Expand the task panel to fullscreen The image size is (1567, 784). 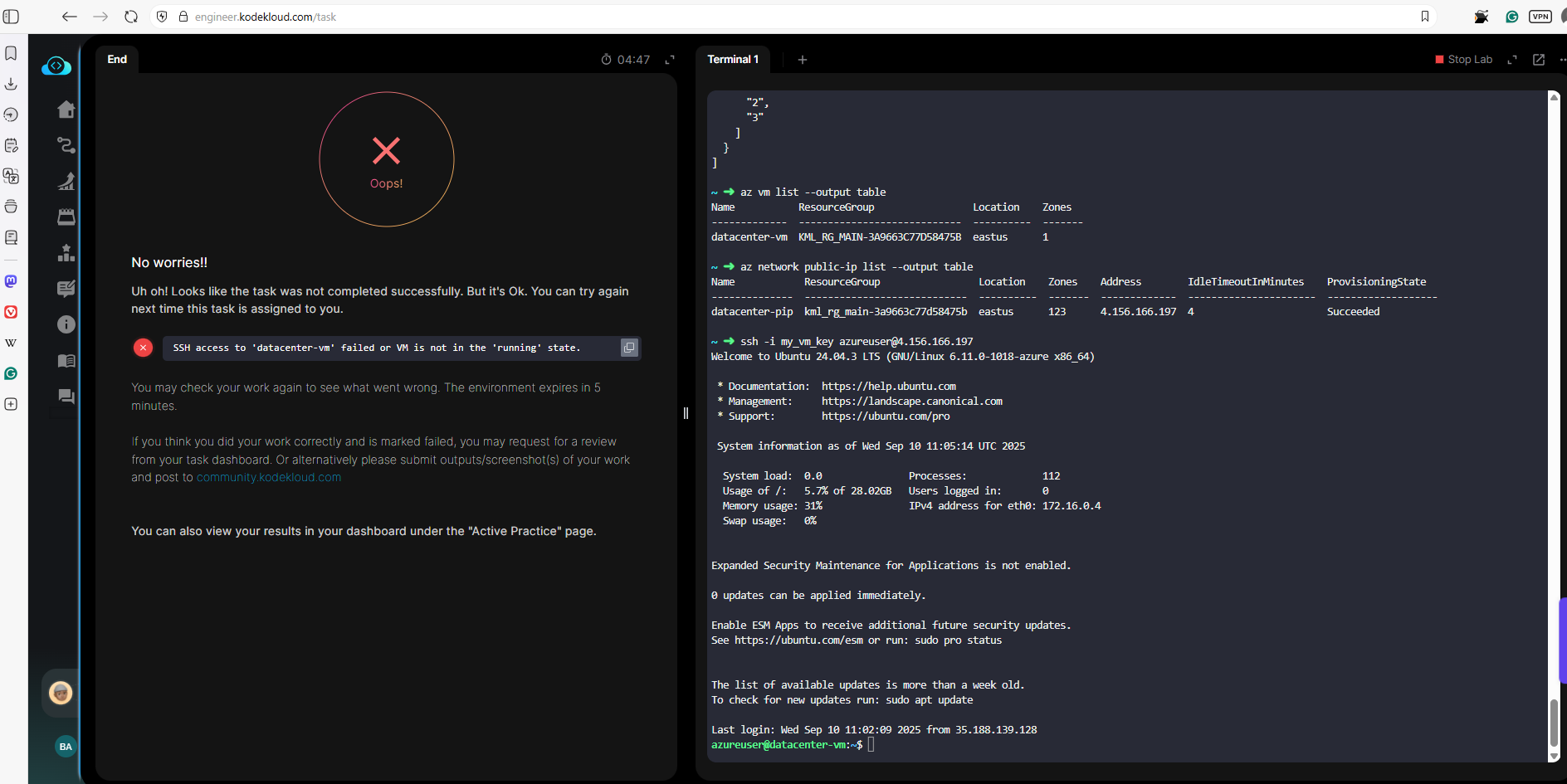coord(670,60)
